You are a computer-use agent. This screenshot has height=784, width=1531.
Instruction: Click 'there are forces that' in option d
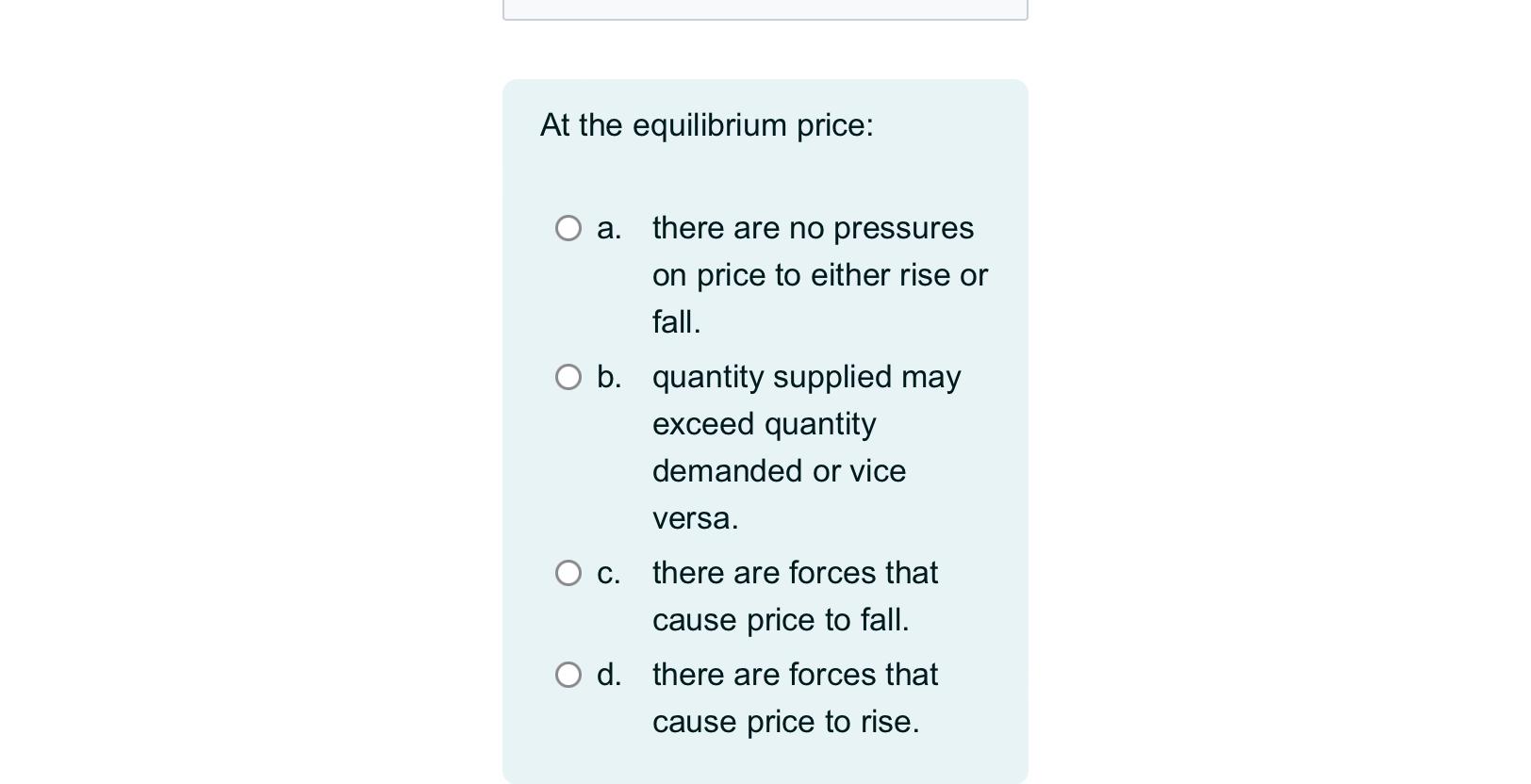pos(795,675)
